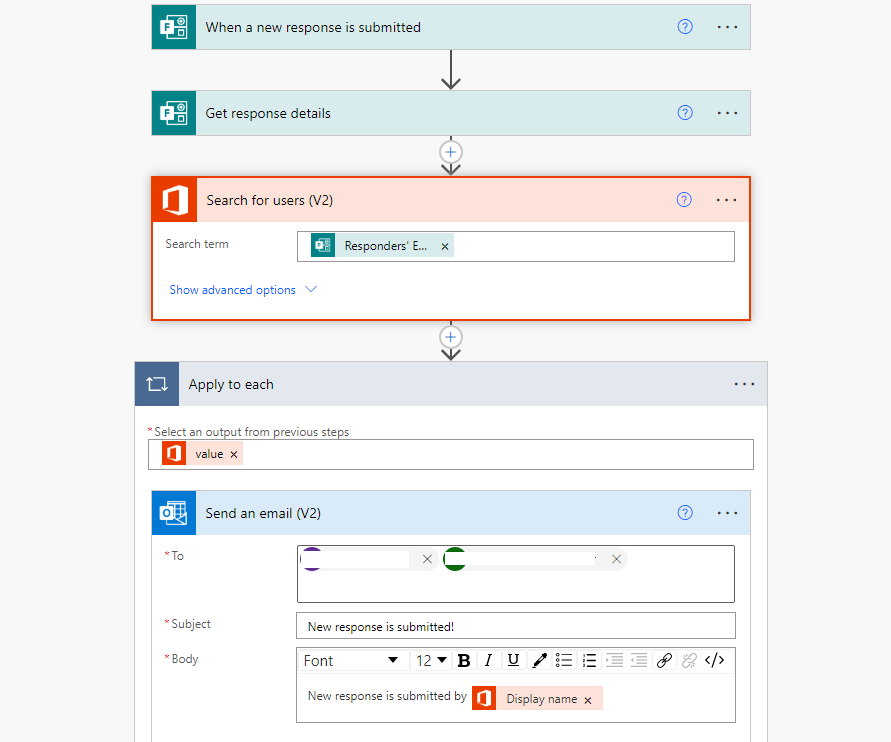Open the font size 12 dropdown
891x742 pixels.
coord(431,661)
